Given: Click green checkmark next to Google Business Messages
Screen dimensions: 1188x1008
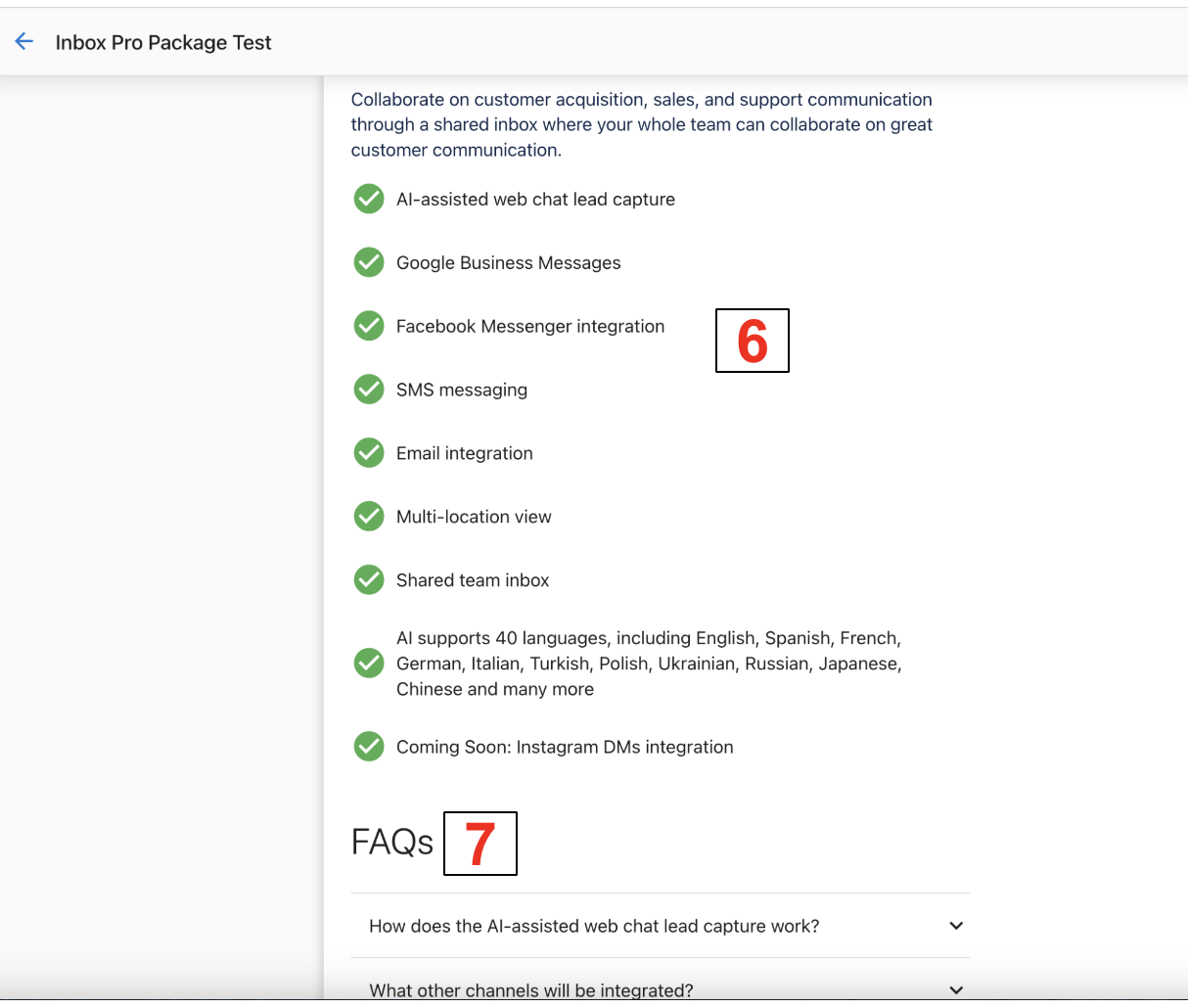Looking at the screenshot, I should pos(369,262).
